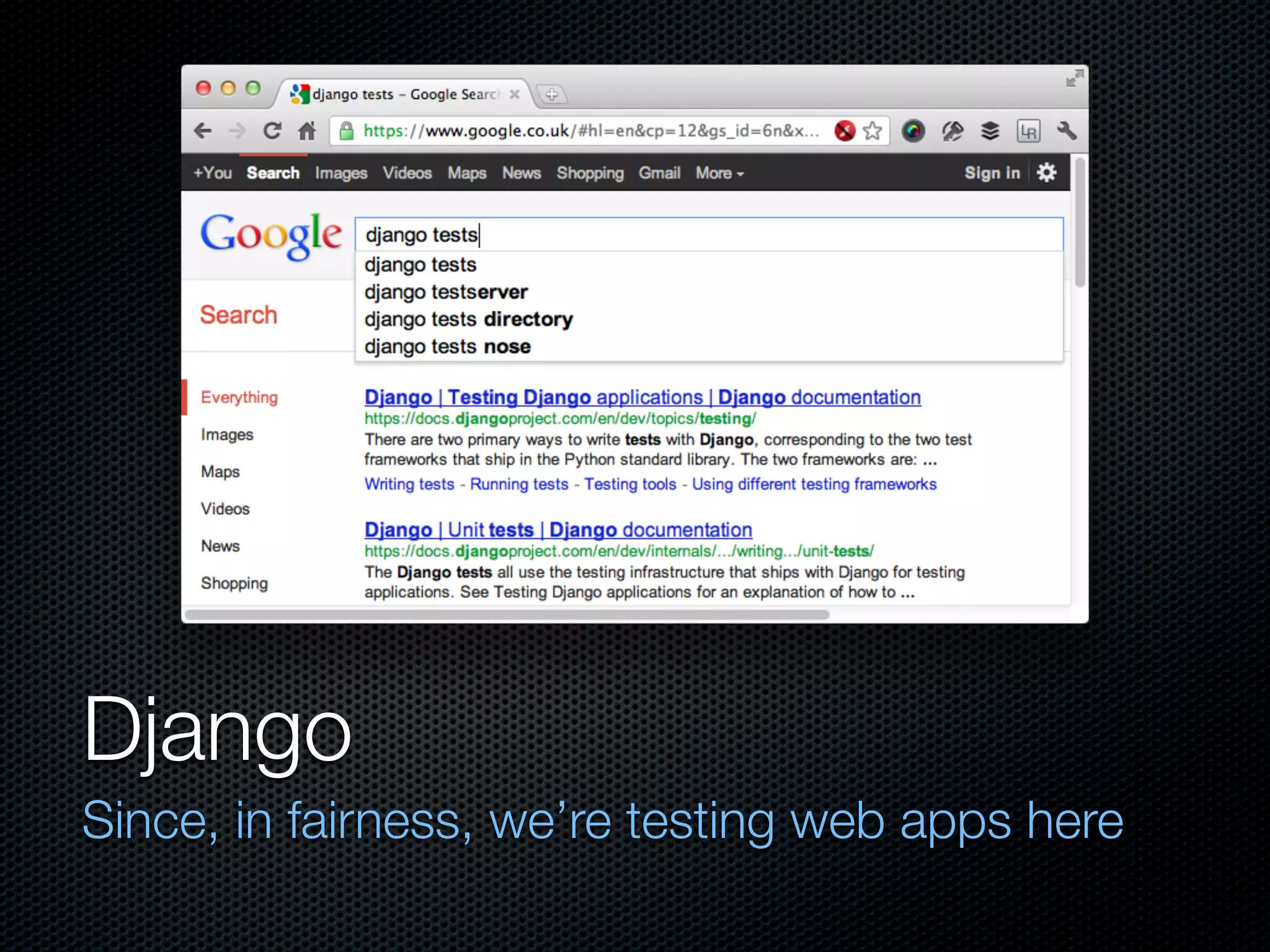
Task: Select Everything in the left sidebar
Action: 239,397
